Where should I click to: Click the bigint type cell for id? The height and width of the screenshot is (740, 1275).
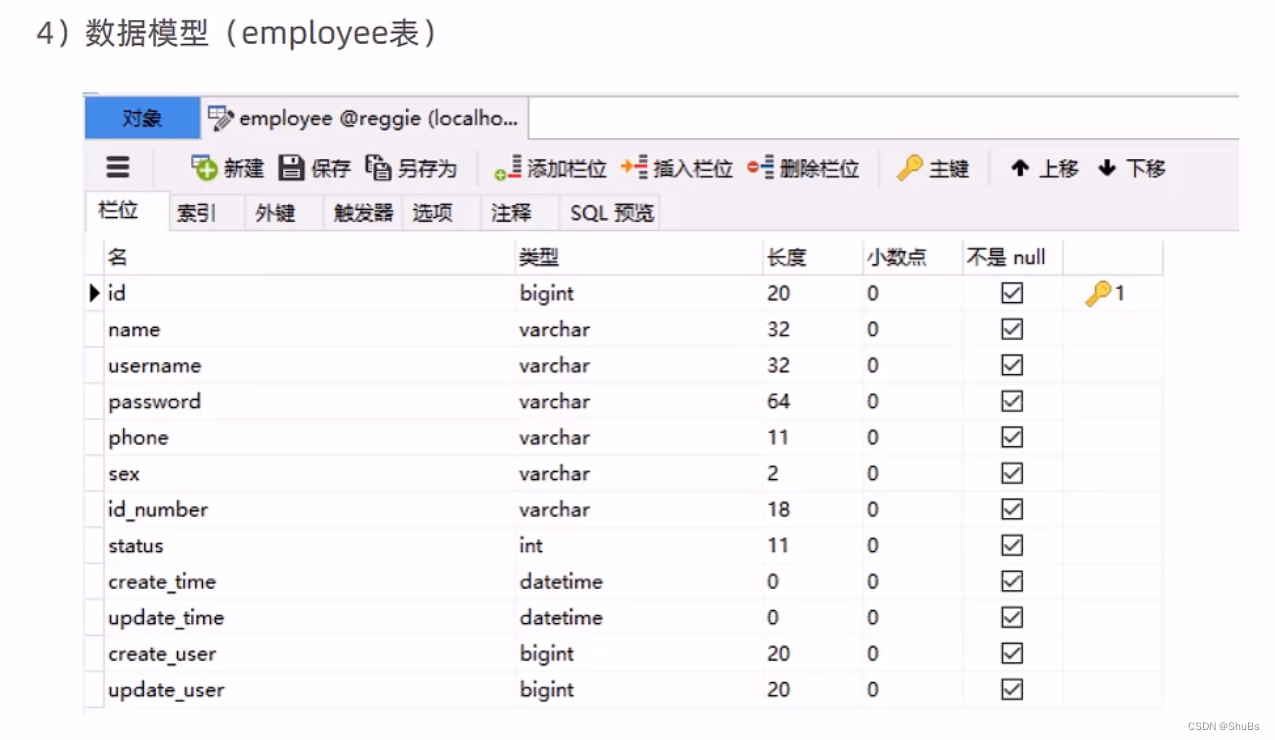click(639, 293)
